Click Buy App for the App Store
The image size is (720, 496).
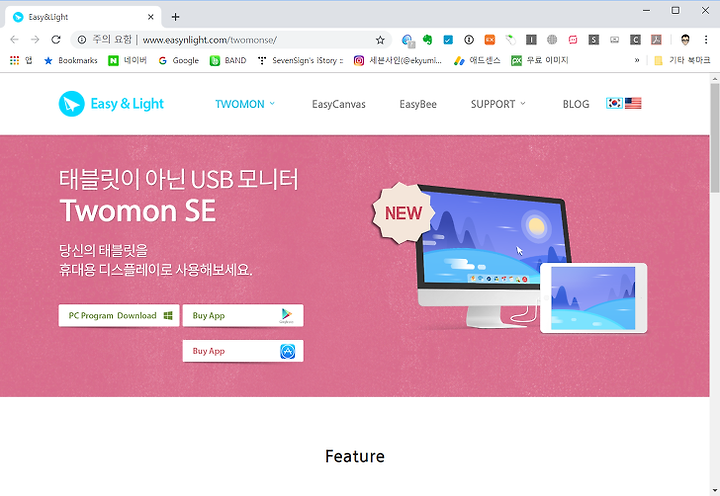click(x=243, y=351)
